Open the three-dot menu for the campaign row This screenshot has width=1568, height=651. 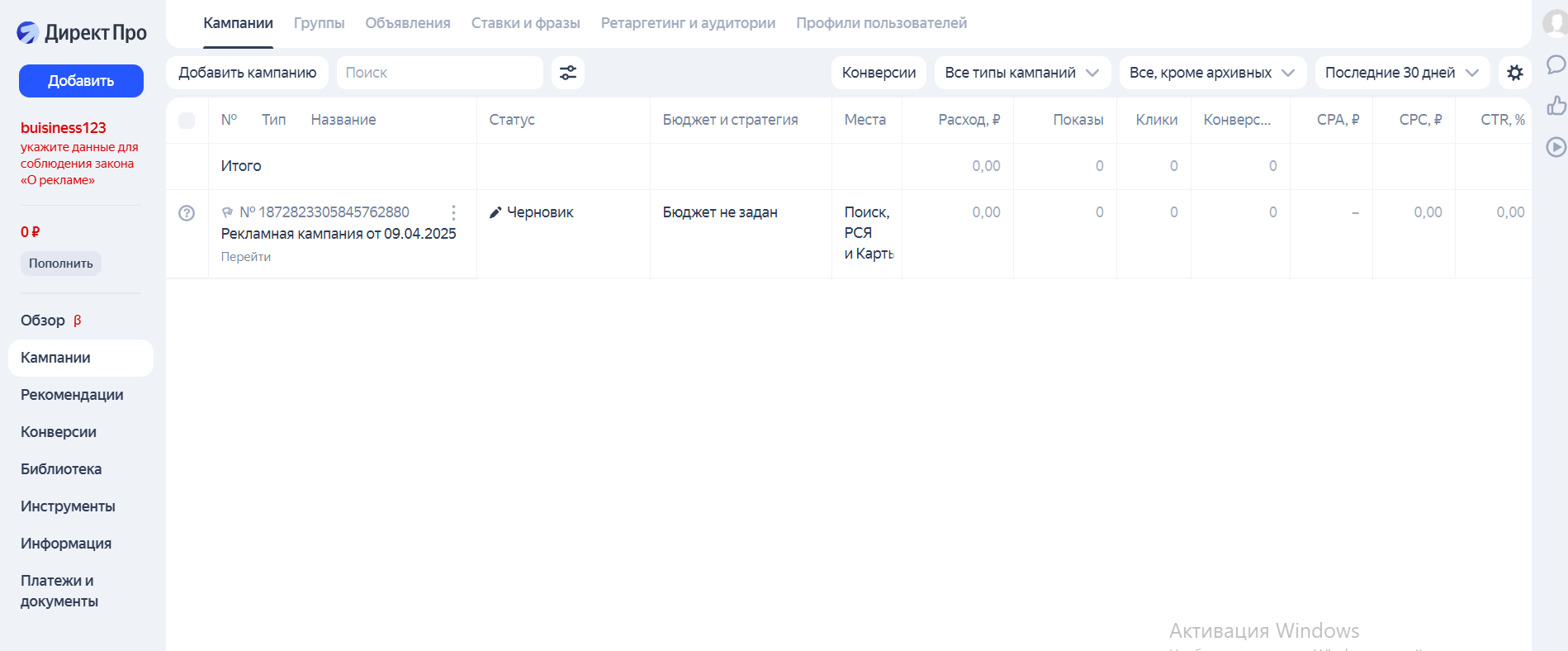click(453, 212)
